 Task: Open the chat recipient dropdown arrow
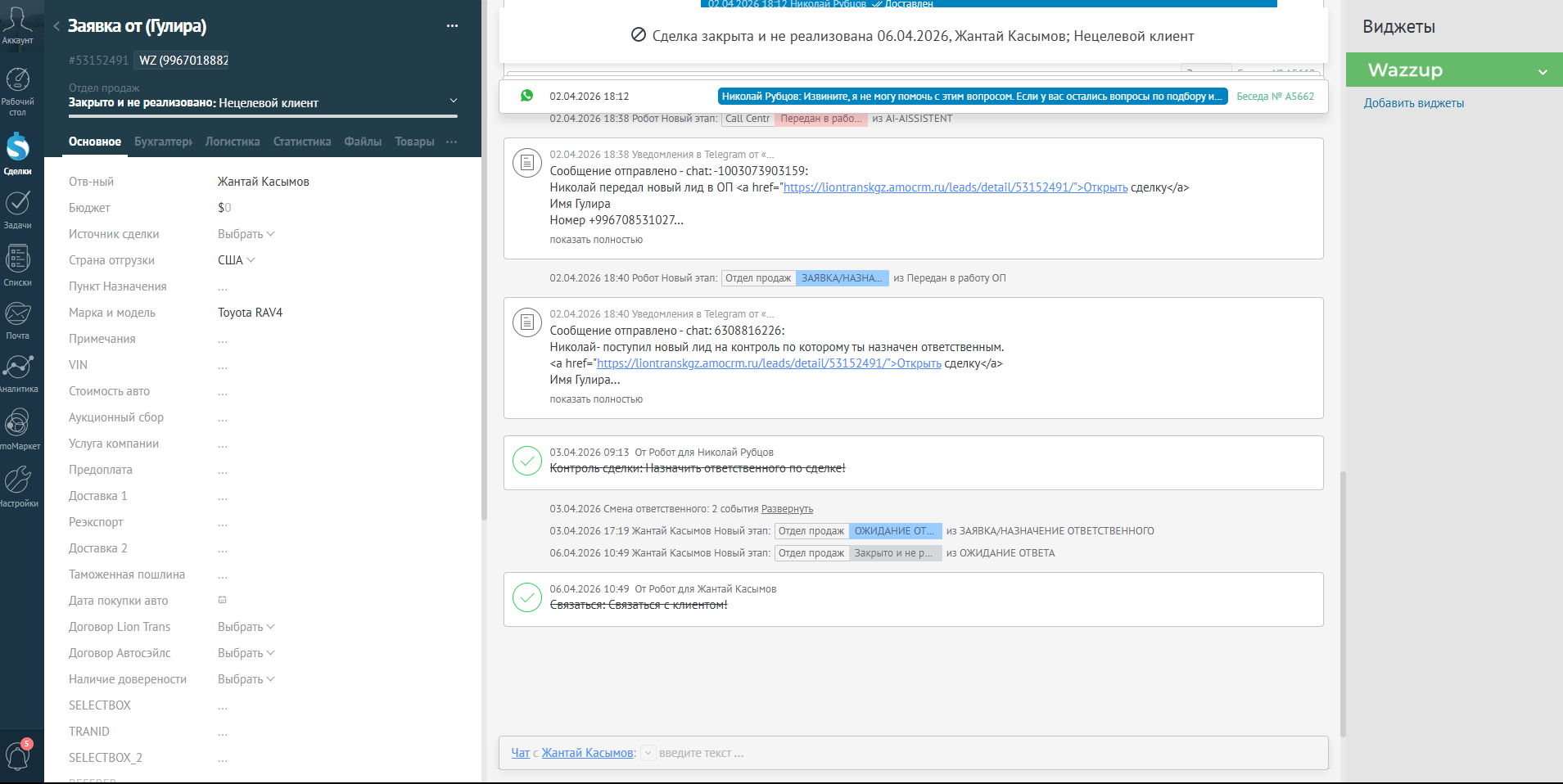click(648, 753)
